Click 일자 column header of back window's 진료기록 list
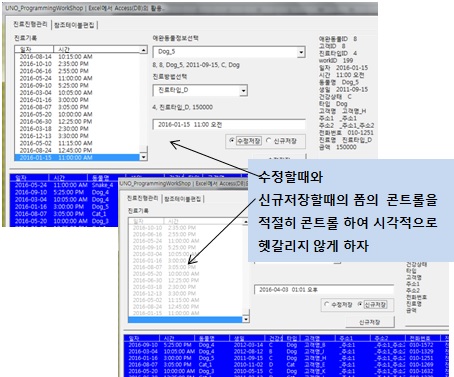The image size is (454, 377). click(34, 50)
